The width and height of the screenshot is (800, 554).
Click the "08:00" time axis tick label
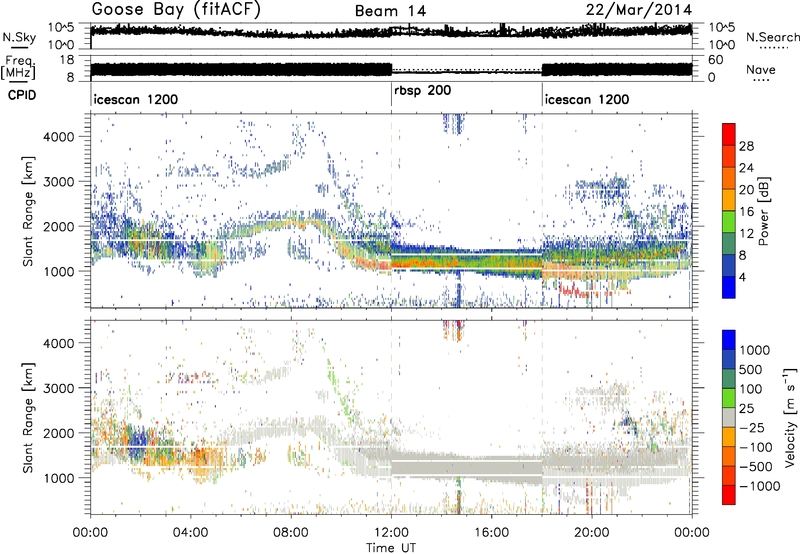pos(291,533)
